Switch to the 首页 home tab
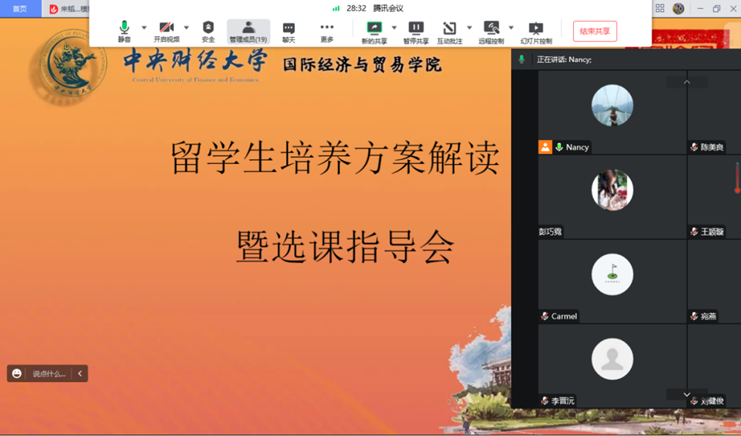The image size is (741, 436). point(20,9)
